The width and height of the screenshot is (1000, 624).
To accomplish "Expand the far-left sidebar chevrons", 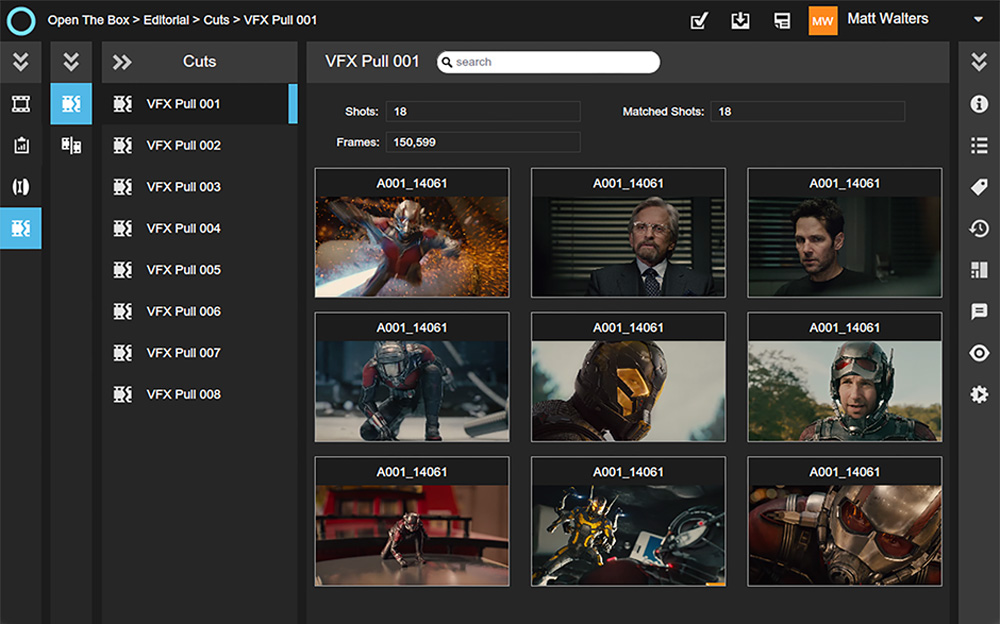I will coord(21,62).
